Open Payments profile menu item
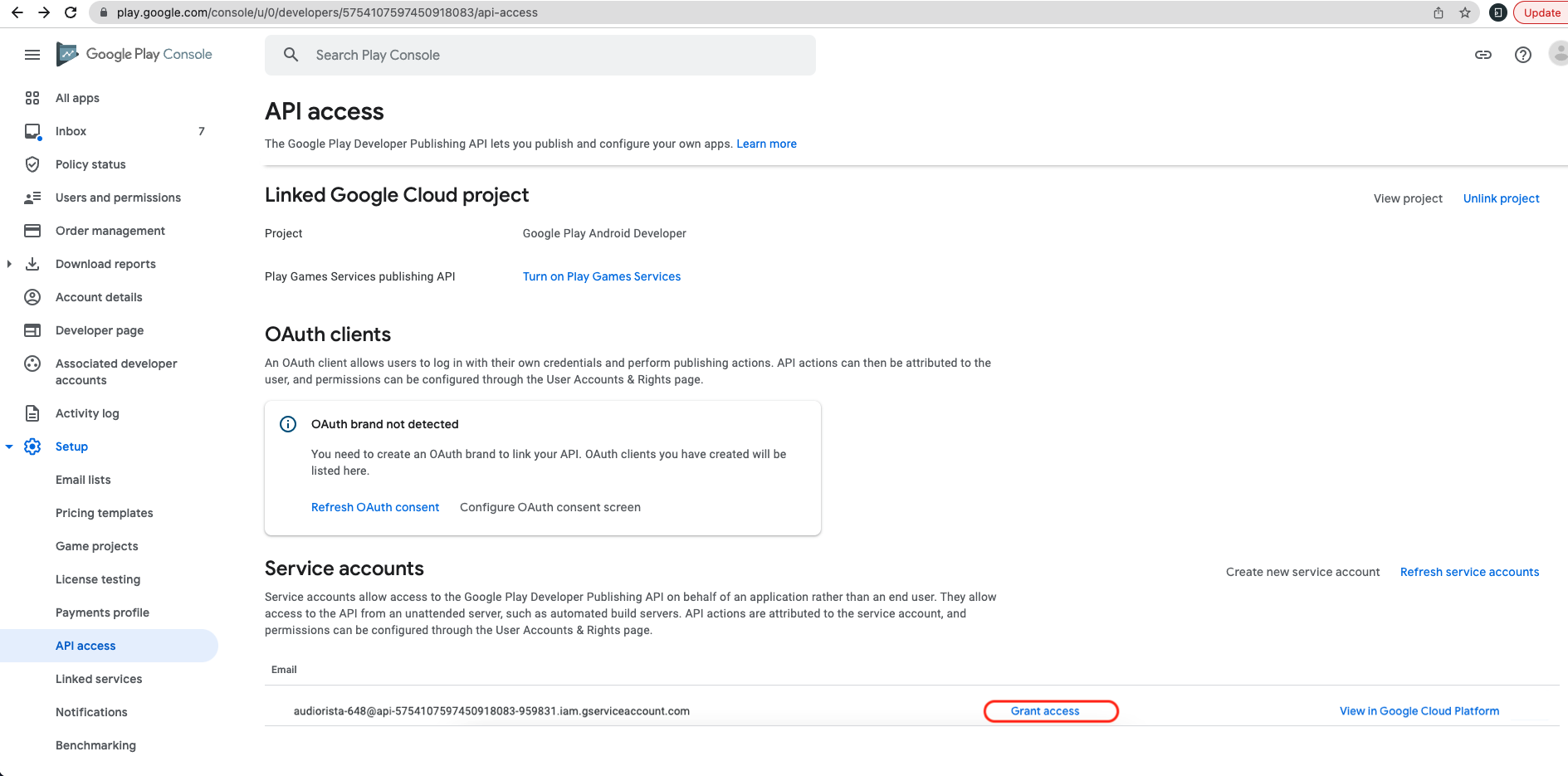 (x=102, y=613)
